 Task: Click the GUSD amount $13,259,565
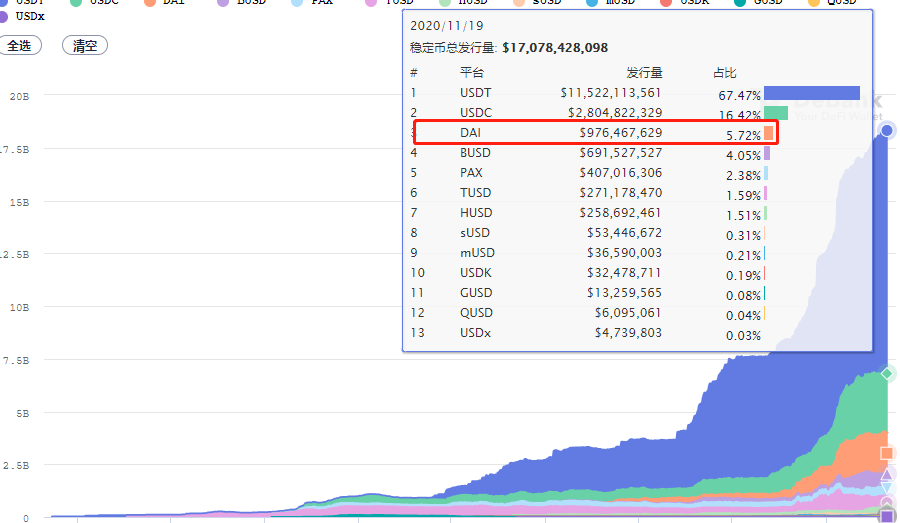[x=624, y=293]
